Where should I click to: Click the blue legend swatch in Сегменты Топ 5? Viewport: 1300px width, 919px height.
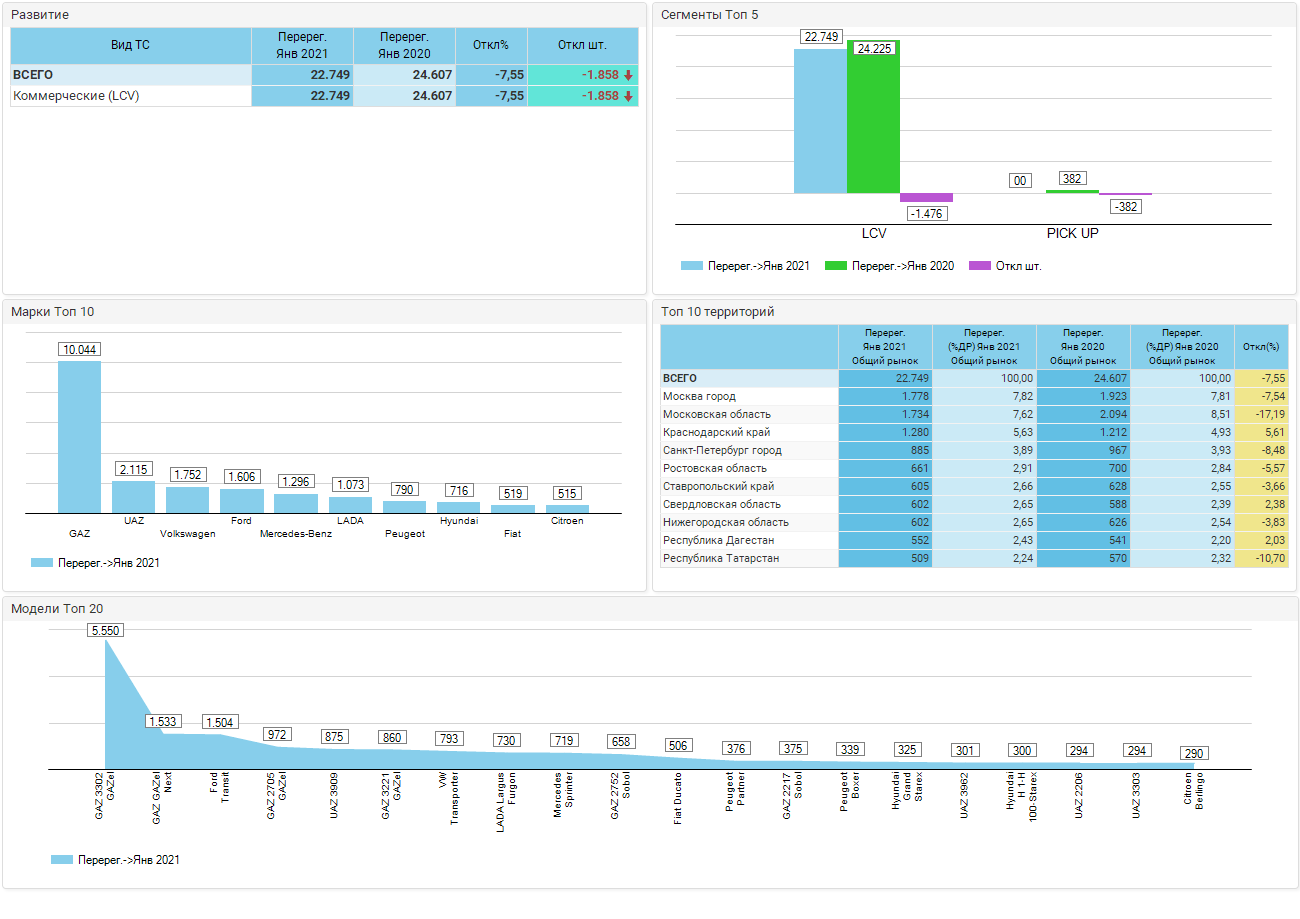pyautogui.click(x=692, y=266)
